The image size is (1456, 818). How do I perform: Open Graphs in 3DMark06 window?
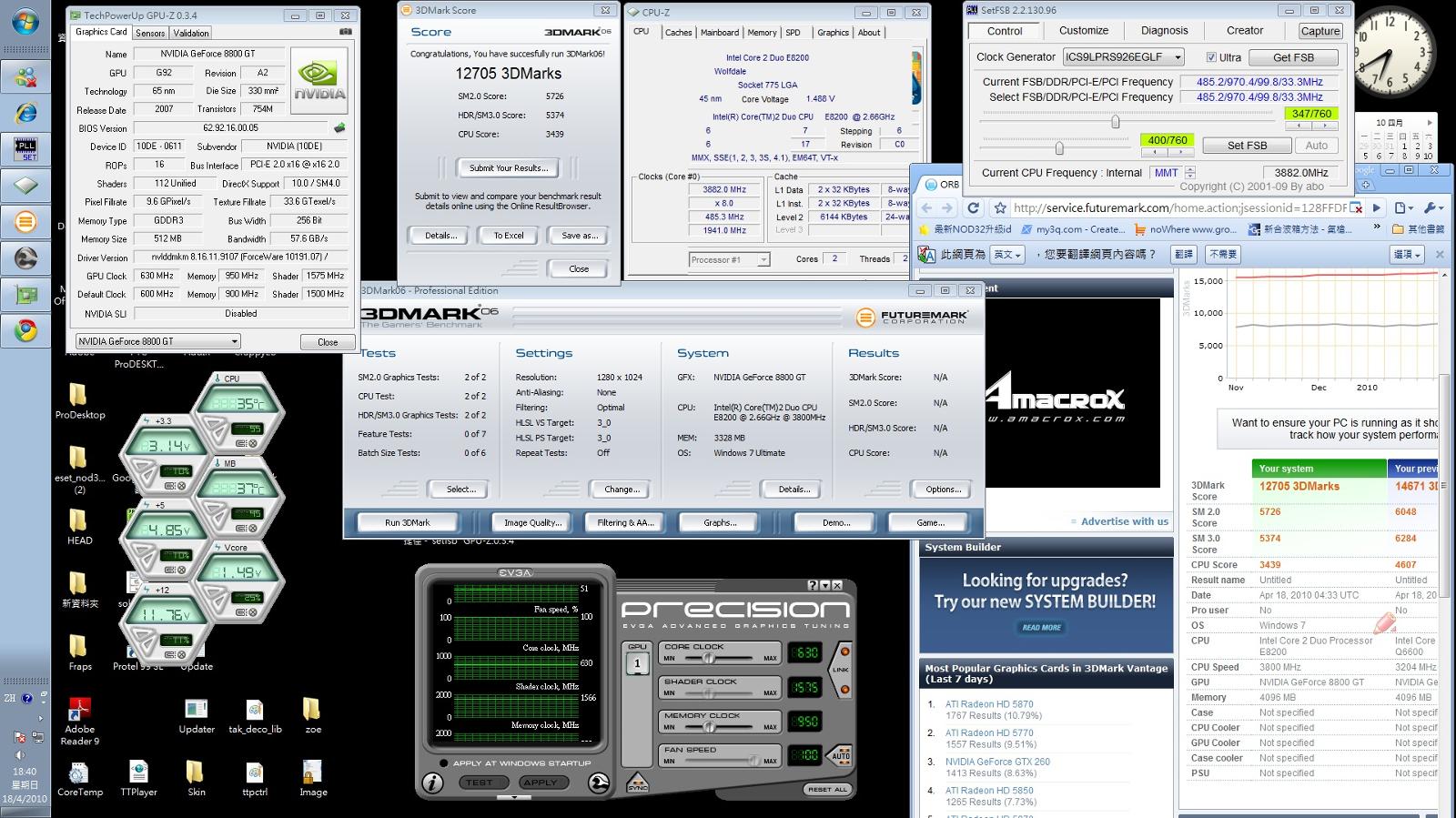click(x=720, y=522)
